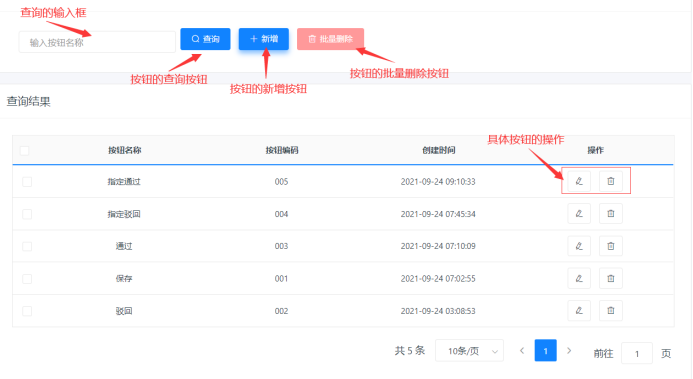Select the 保存 row checkbox
Viewport: 693px width, 379px height.
(27, 279)
